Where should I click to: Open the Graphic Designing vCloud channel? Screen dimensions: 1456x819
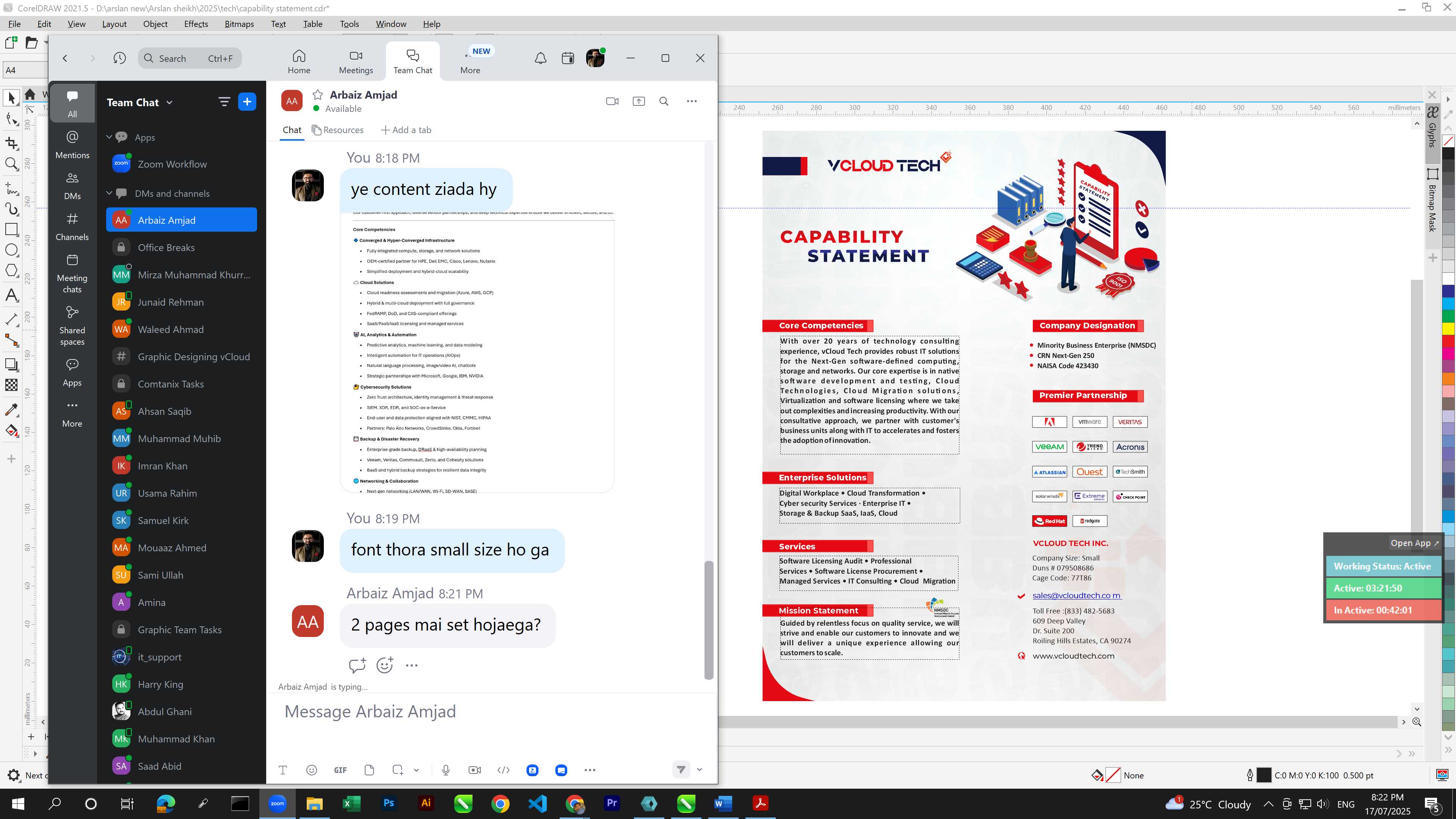coord(182,357)
